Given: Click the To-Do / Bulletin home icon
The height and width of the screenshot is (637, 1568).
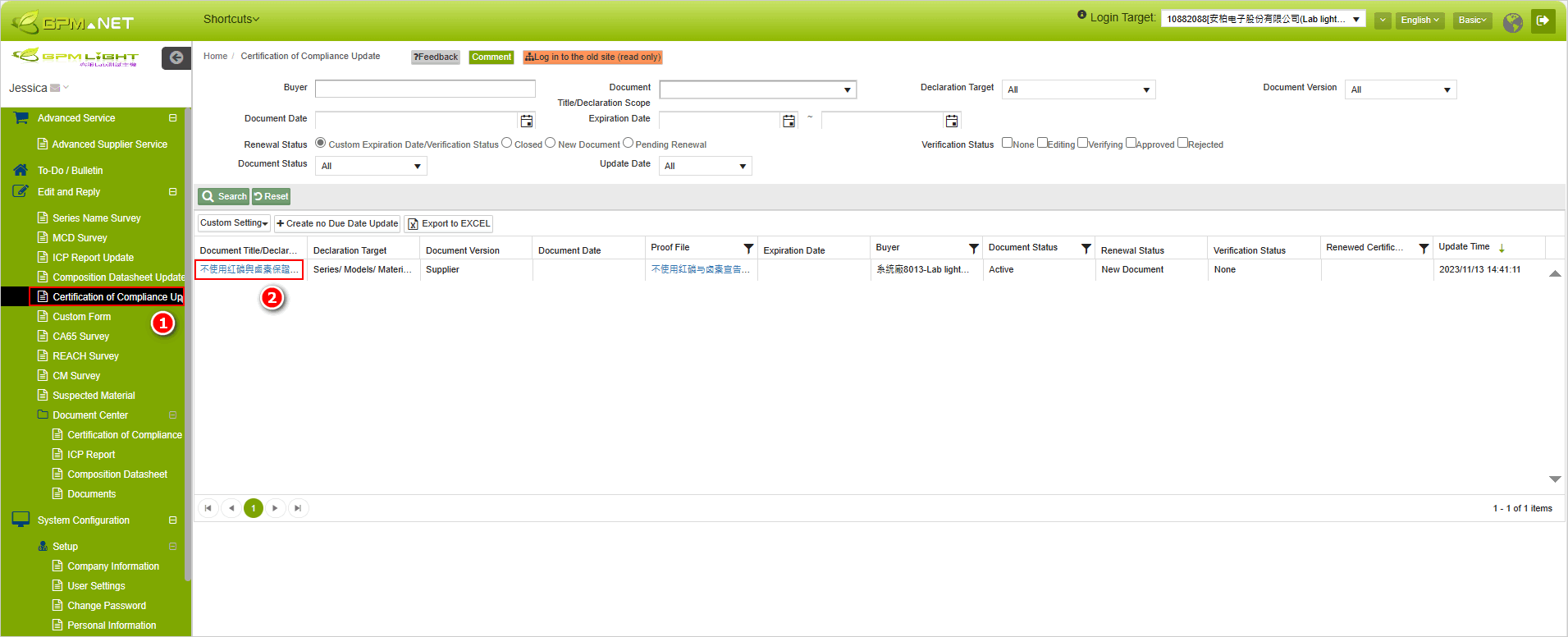Looking at the screenshot, I should pos(21,170).
